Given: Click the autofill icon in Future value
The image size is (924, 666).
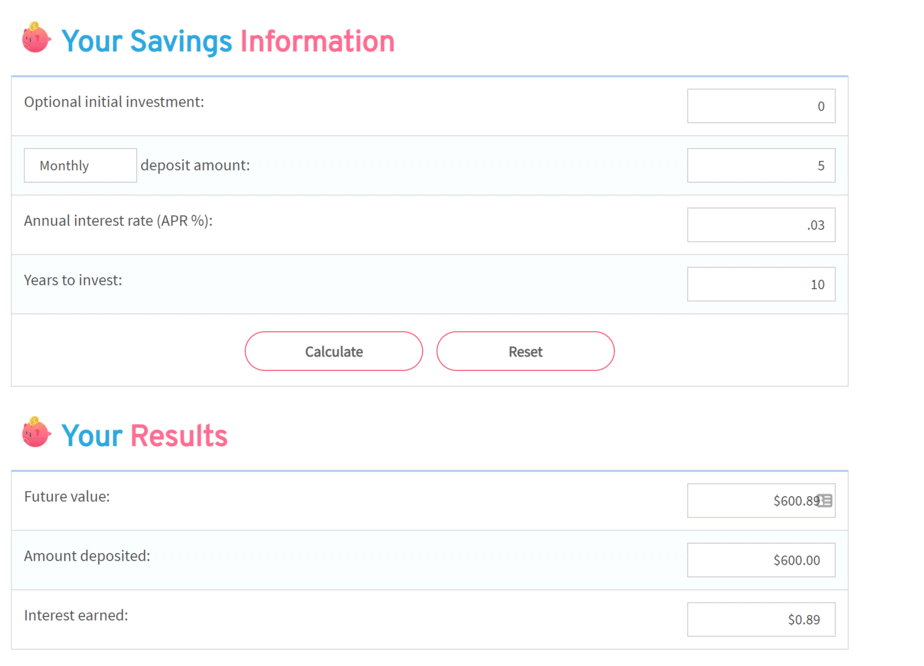Looking at the screenshot, I should [x=825, y=501].
